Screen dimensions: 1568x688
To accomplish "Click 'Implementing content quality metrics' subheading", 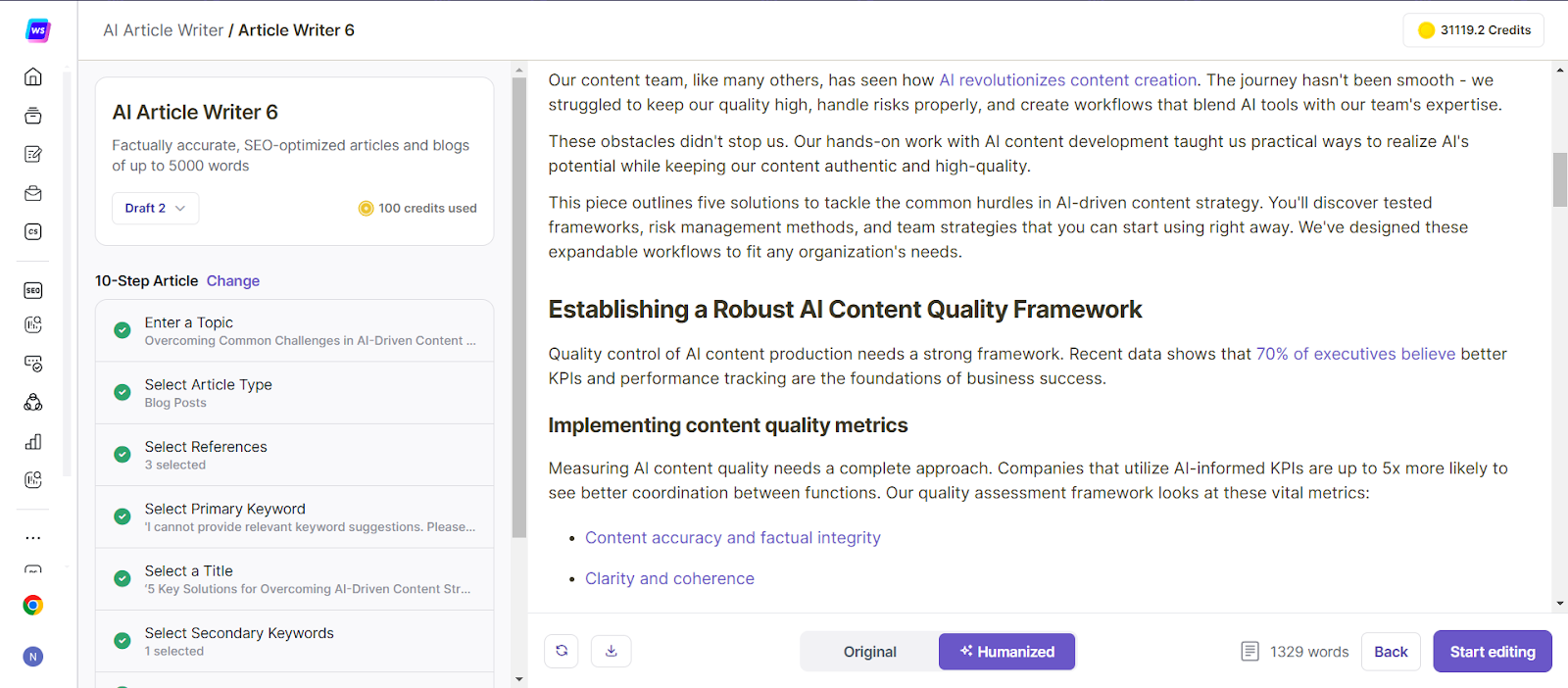I will (x=728, y=425).
